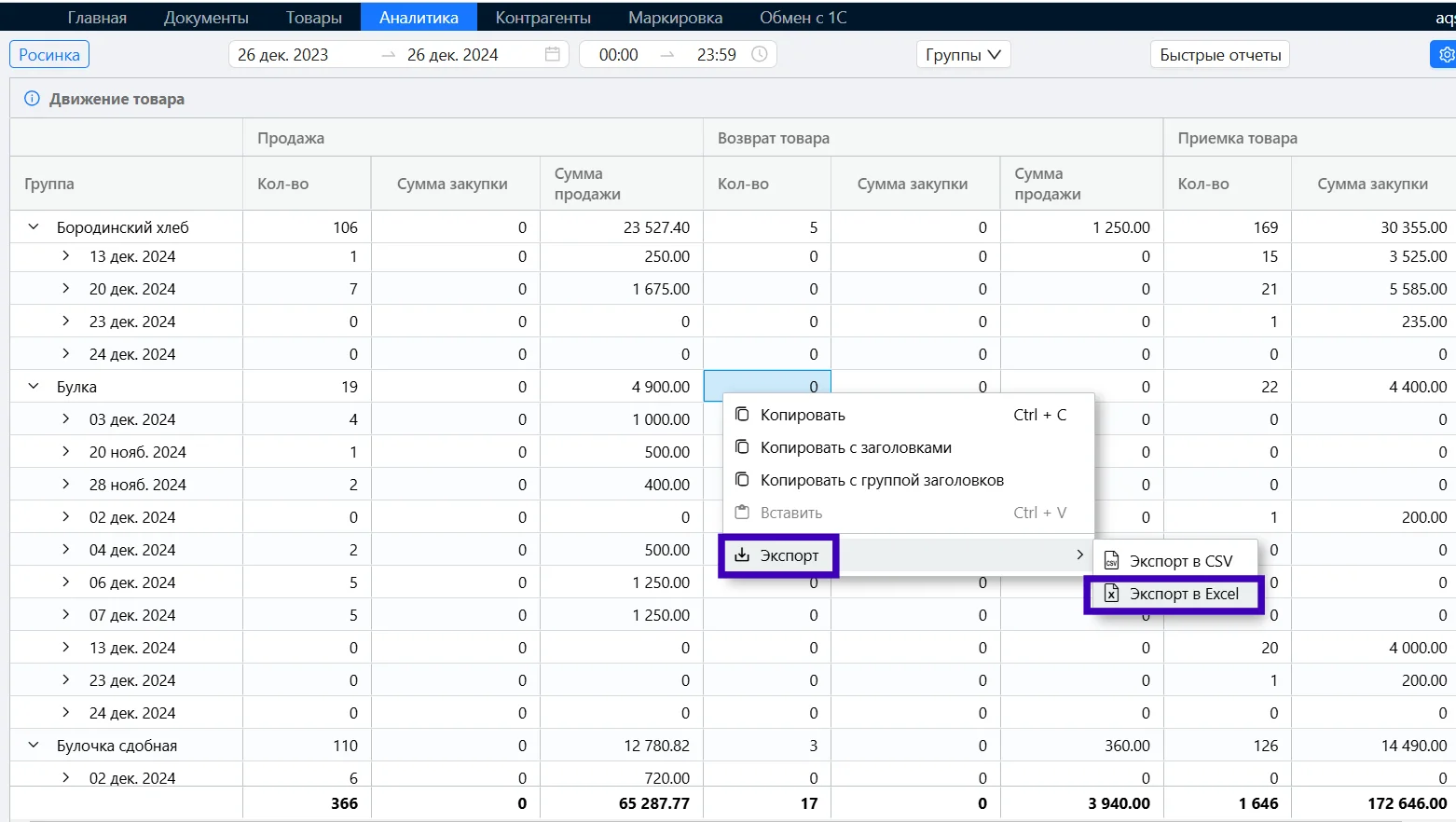This screenshot has width=1456, height=822.
Task: Choose Экспорт в Excel
Action: pyautogui.click(x=1175, y=594)
